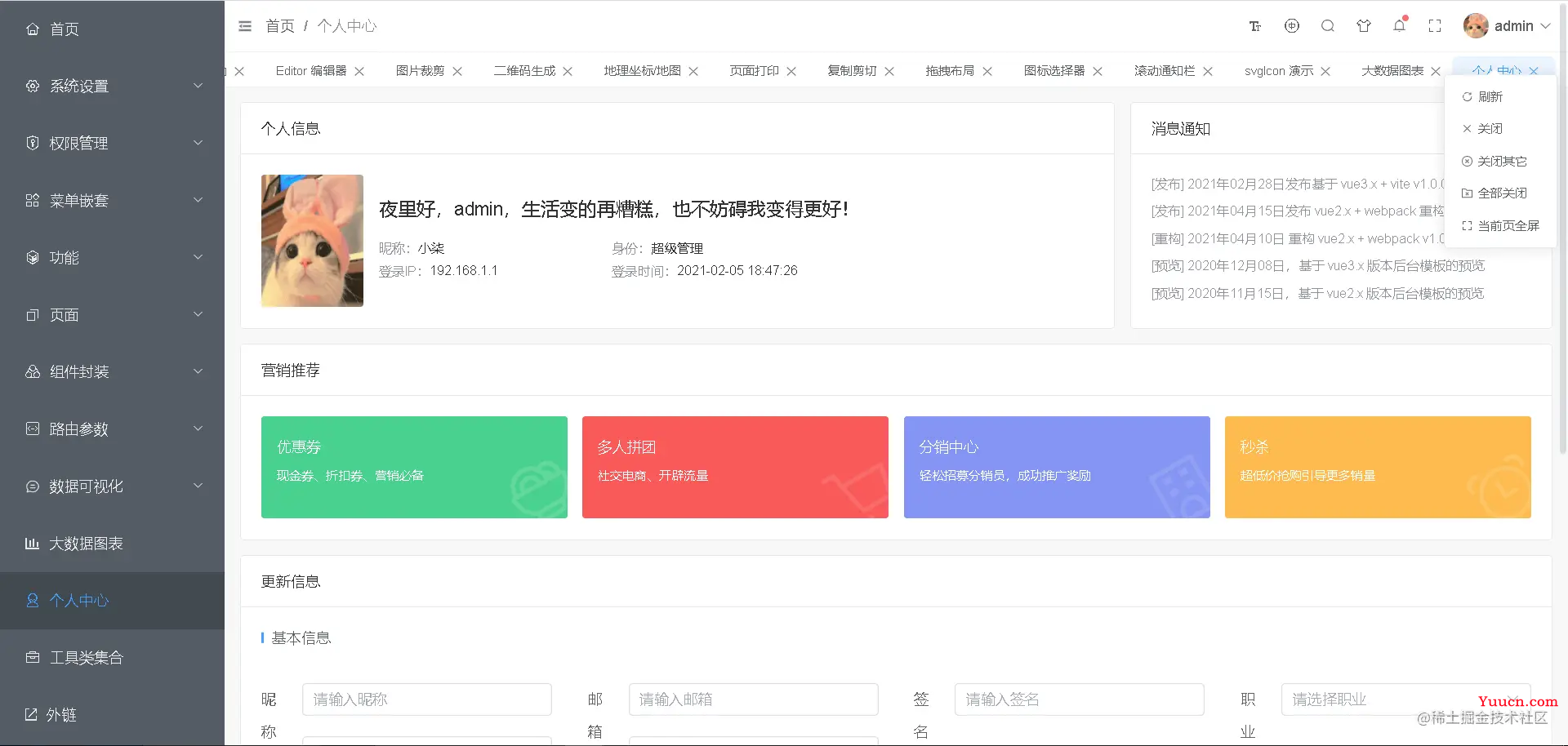This screenshot has height=746, width=1568.
Task: Expand the 功能 menu chevron
Action: coord(198,257)
